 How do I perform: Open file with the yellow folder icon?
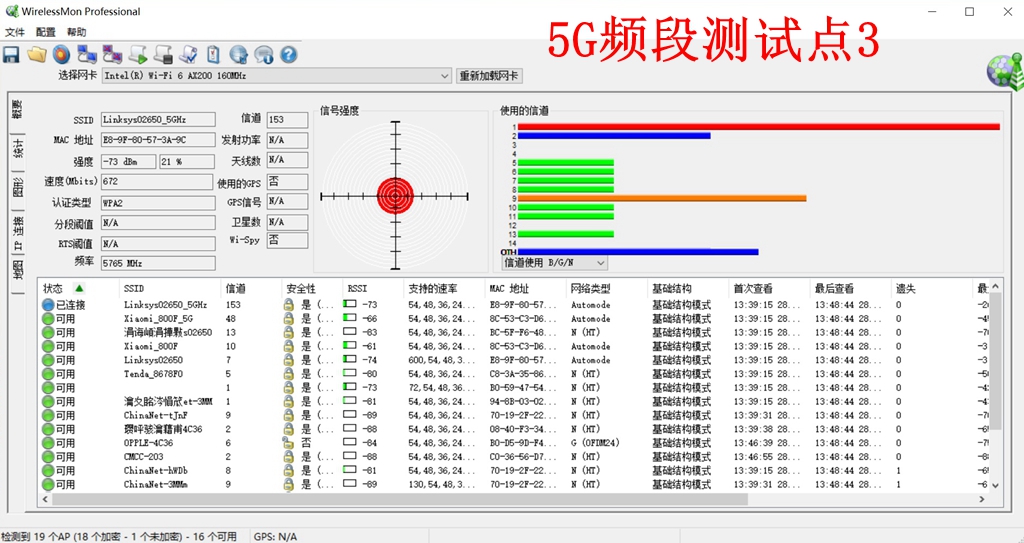(x=37, y=54)
